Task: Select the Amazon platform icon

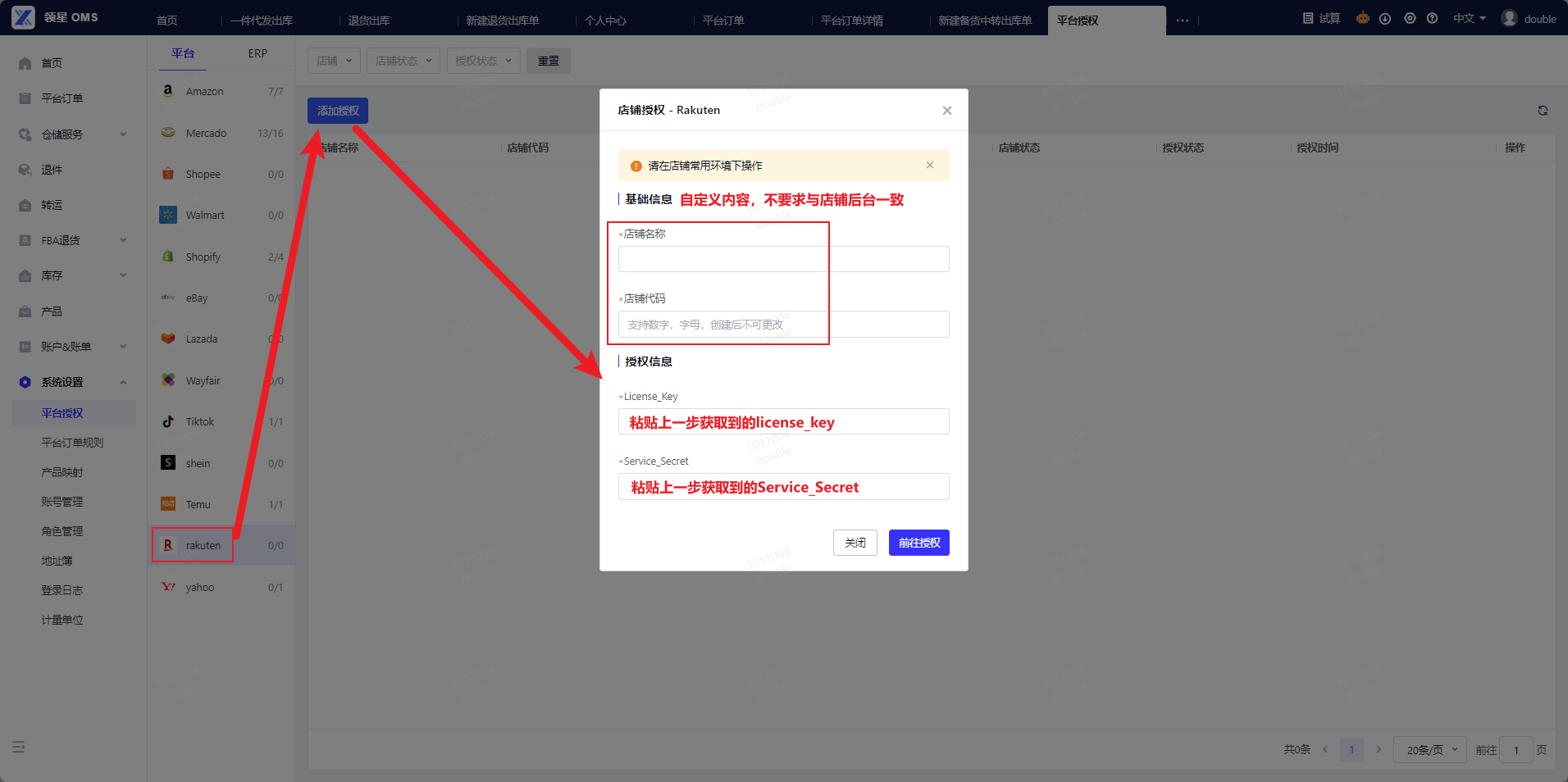Action: point(168,91)
